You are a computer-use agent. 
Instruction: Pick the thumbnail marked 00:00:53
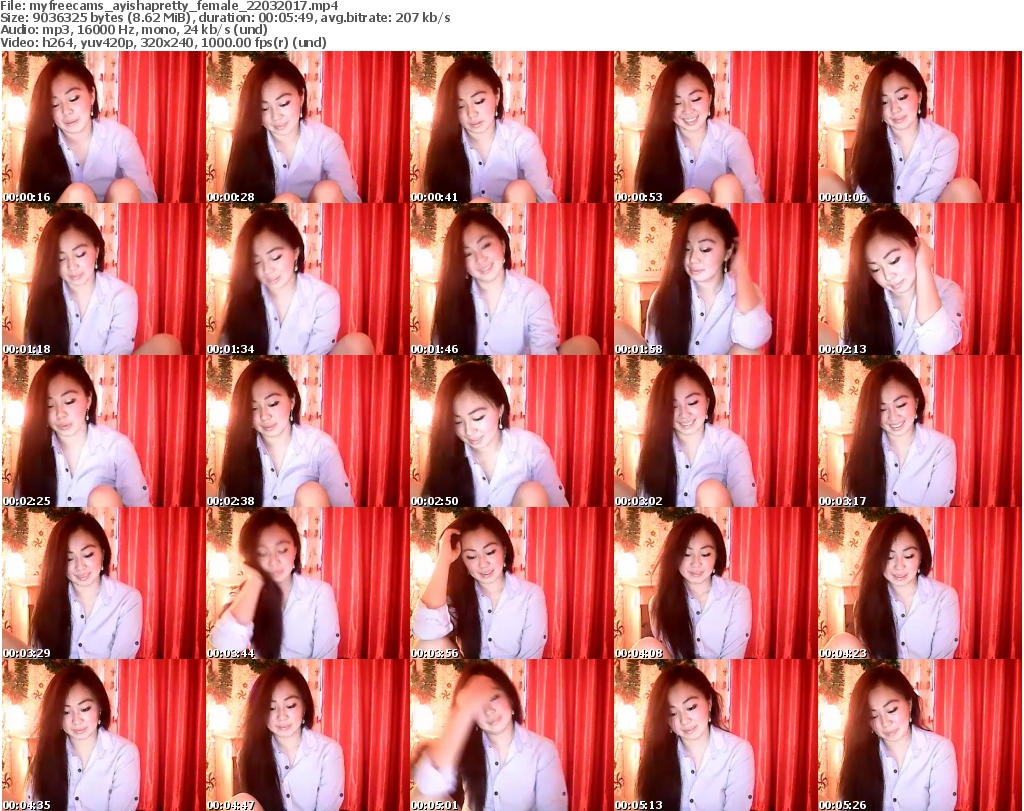pyautogui.click(x=716, y=127)
